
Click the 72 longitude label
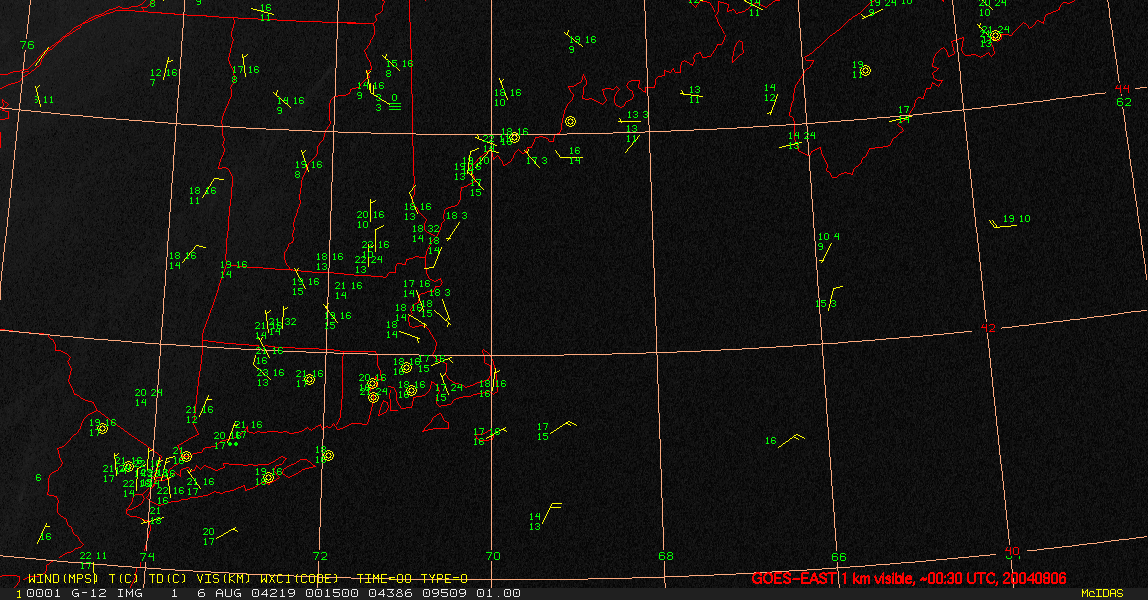pos(320,556)
